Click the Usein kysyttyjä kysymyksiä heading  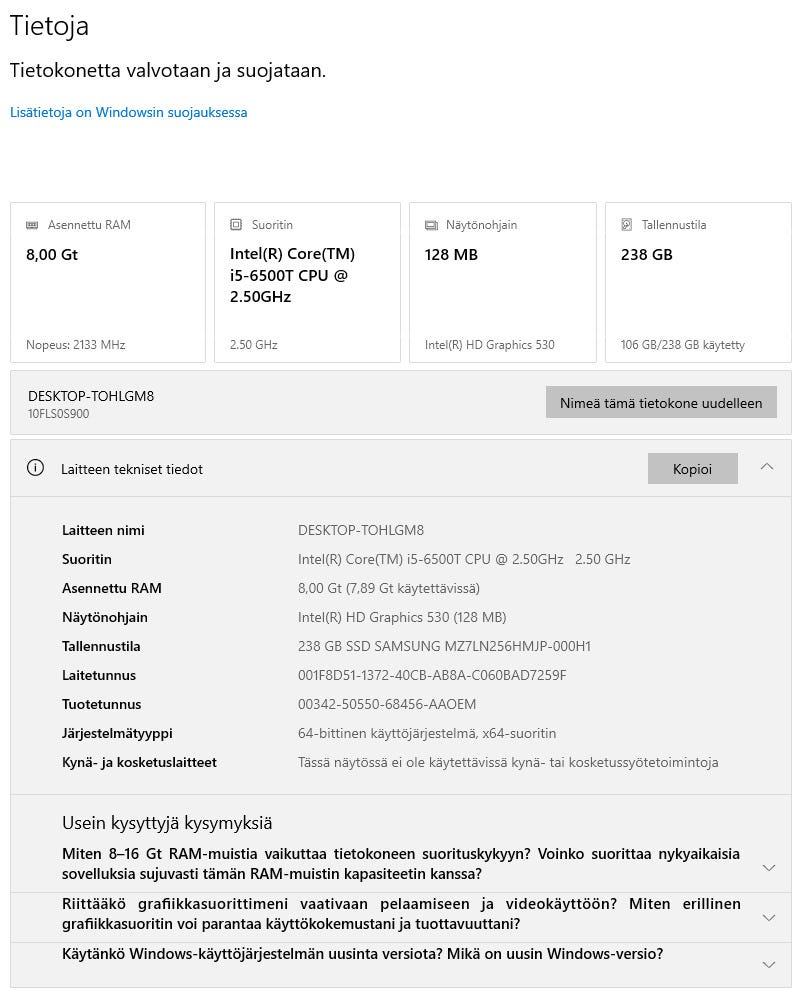coord(167,823)
